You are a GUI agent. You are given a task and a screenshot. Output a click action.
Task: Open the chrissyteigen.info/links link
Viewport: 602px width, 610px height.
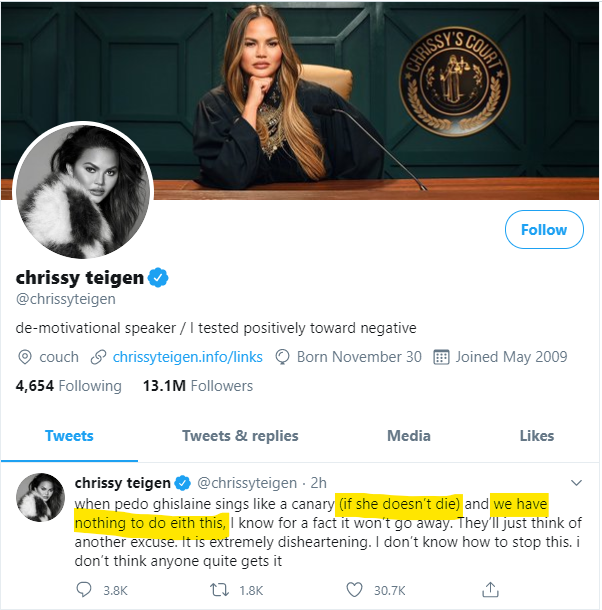click(x=187, y=357)
